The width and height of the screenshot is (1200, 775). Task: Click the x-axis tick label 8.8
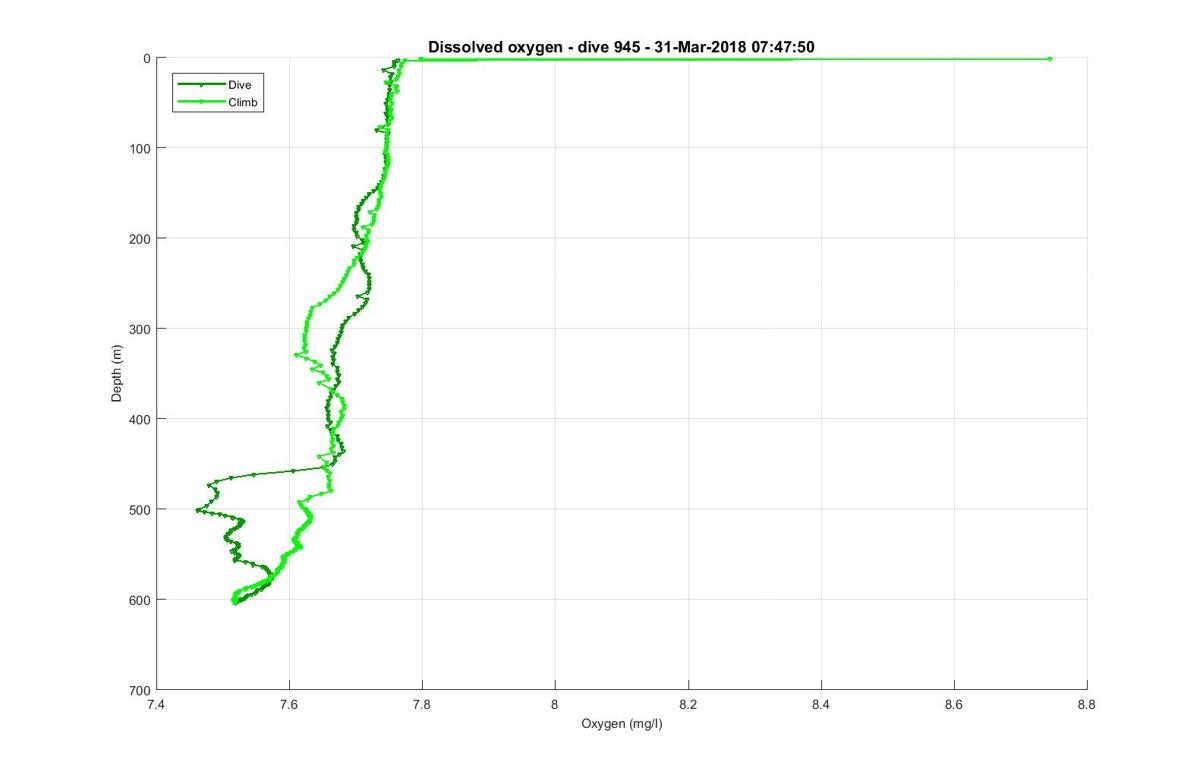[1087, 704]
